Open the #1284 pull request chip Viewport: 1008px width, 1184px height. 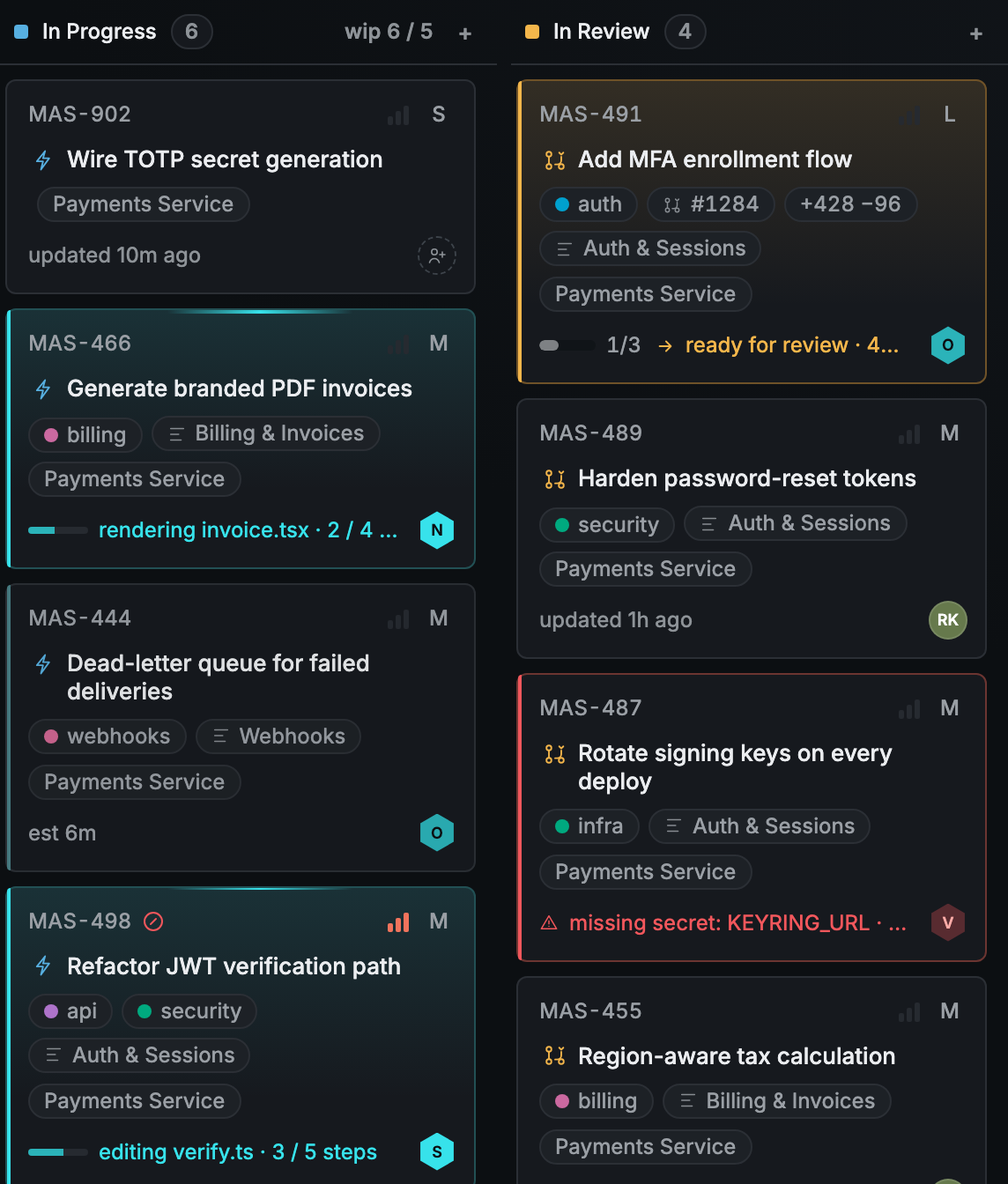coord(711,204)
